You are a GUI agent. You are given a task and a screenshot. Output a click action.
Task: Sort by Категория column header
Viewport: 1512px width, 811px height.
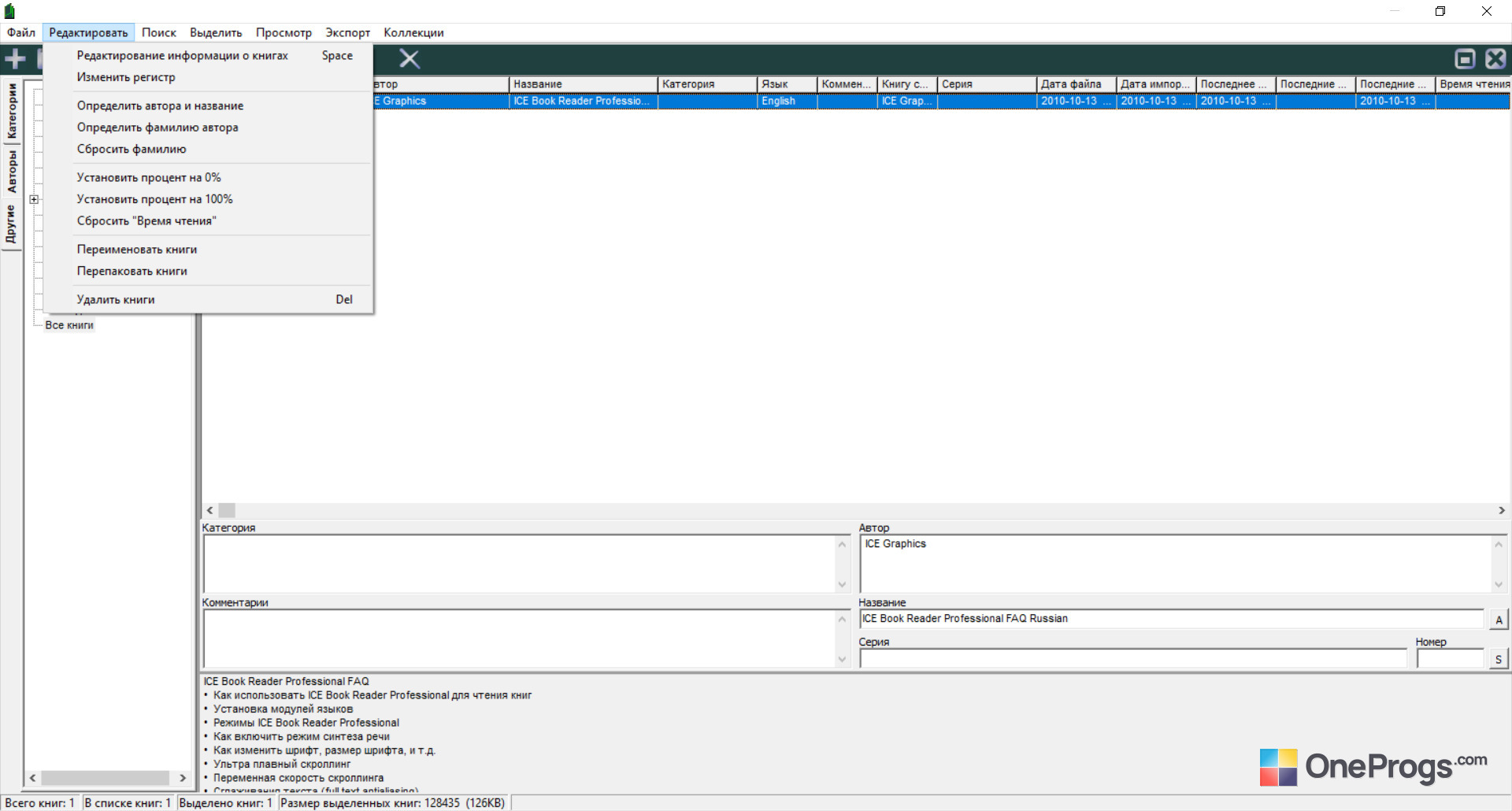707,84
